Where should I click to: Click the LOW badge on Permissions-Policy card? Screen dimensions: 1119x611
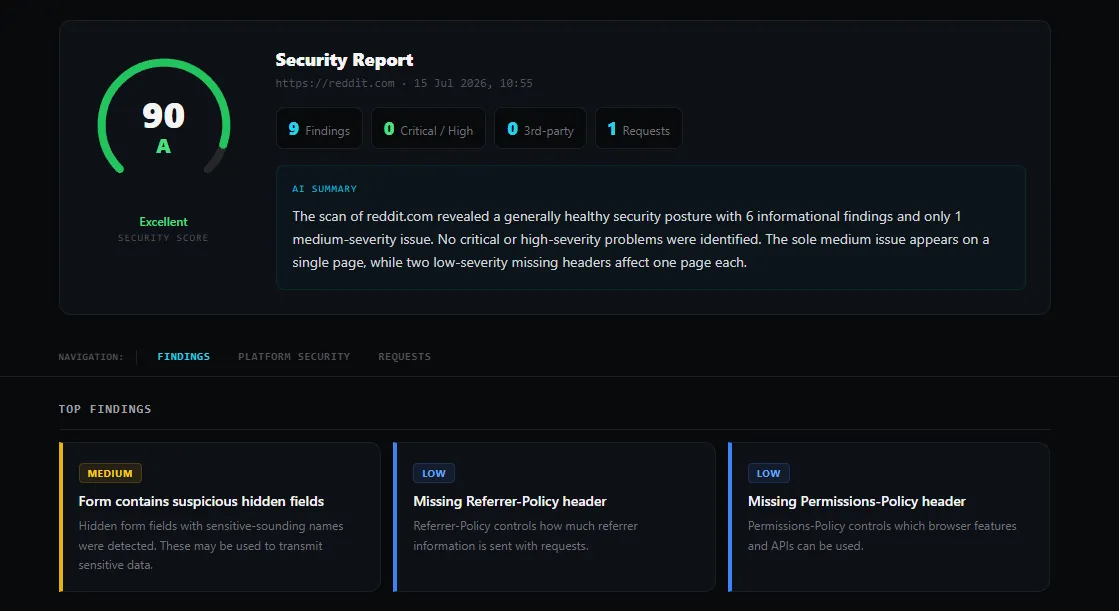[x=769, y=473]
